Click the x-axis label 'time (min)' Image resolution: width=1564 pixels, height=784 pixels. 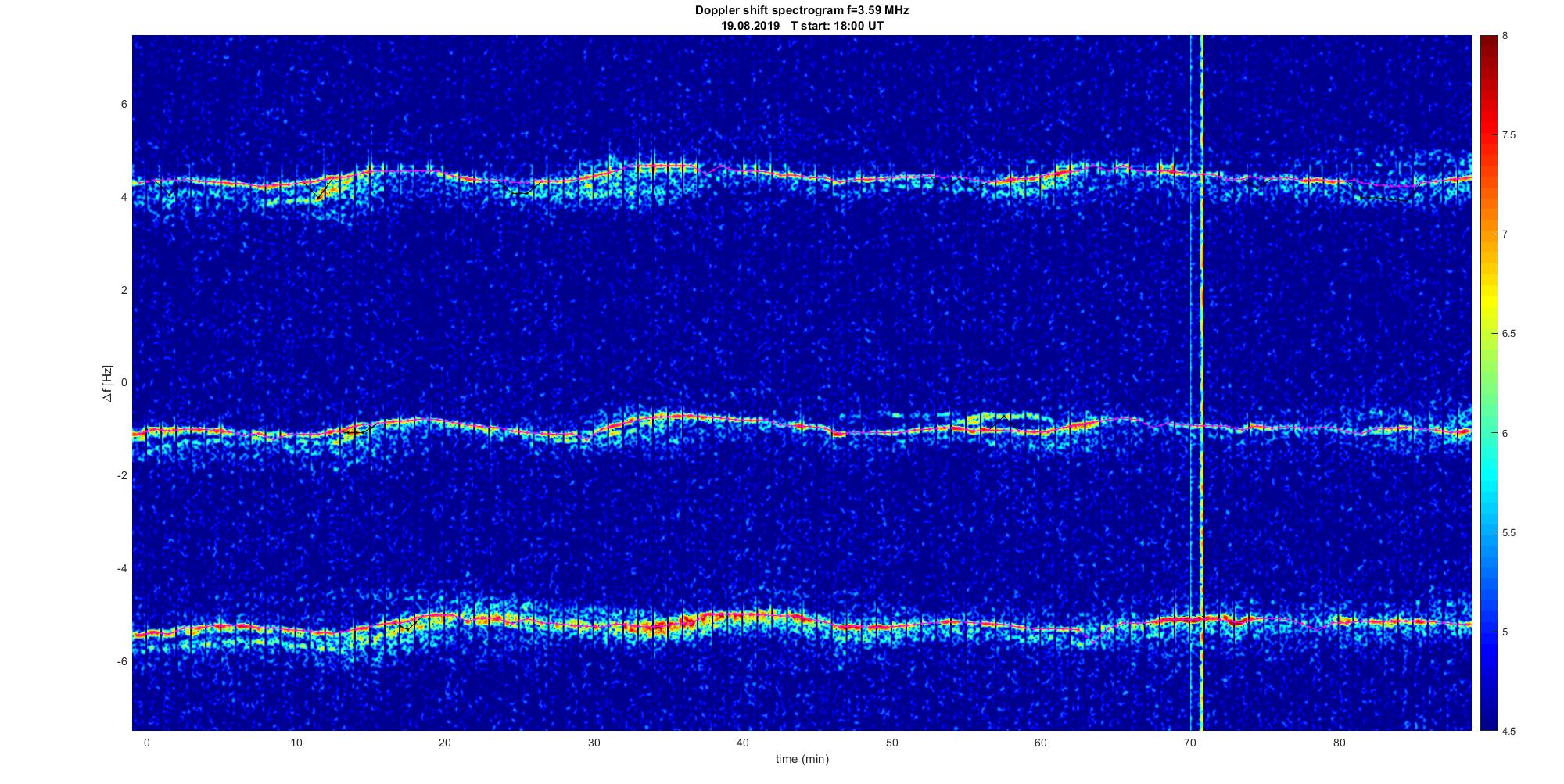(x=802, y=759)
